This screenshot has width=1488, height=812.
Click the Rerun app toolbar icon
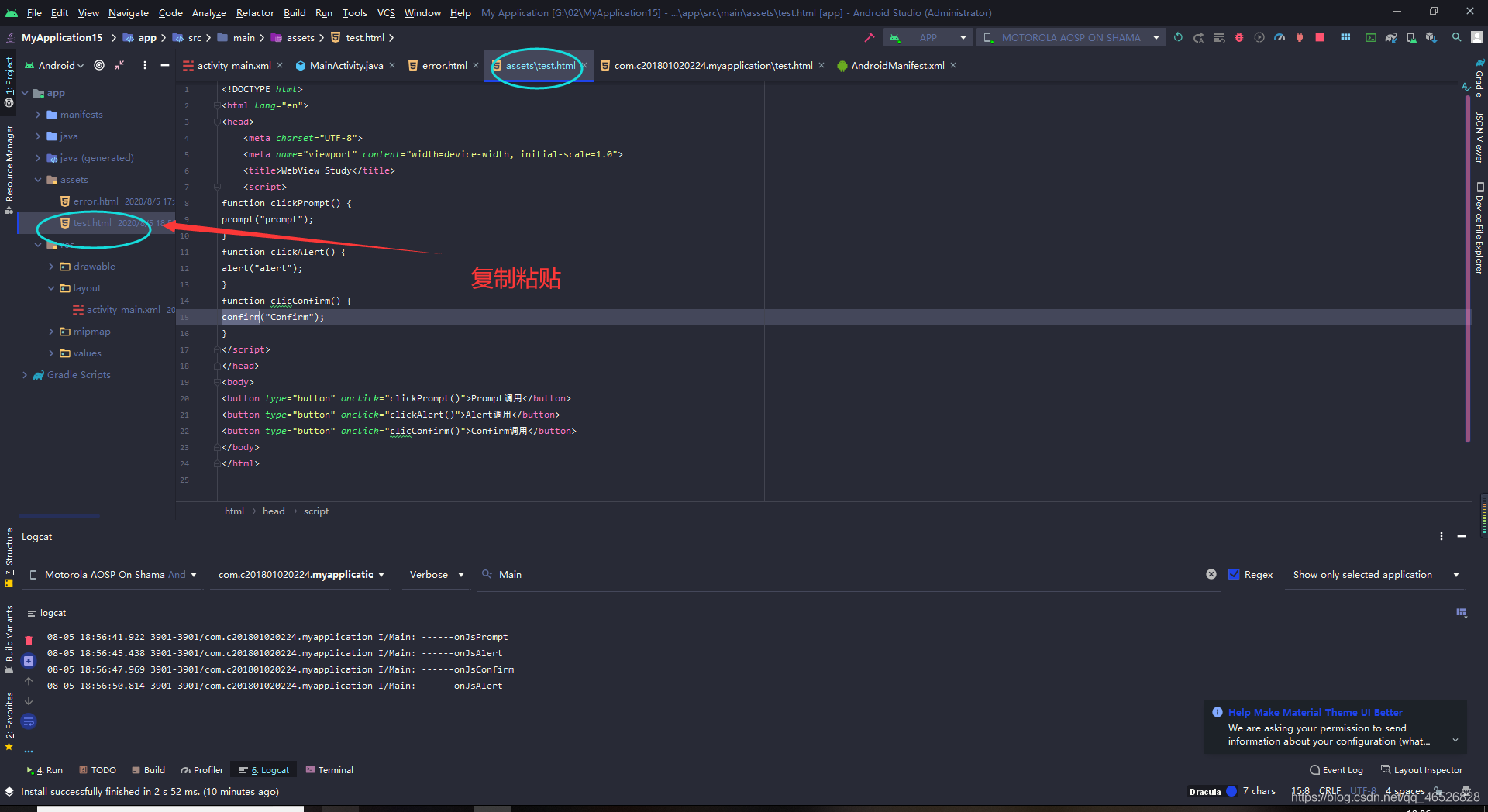[x=1179, y=37]
